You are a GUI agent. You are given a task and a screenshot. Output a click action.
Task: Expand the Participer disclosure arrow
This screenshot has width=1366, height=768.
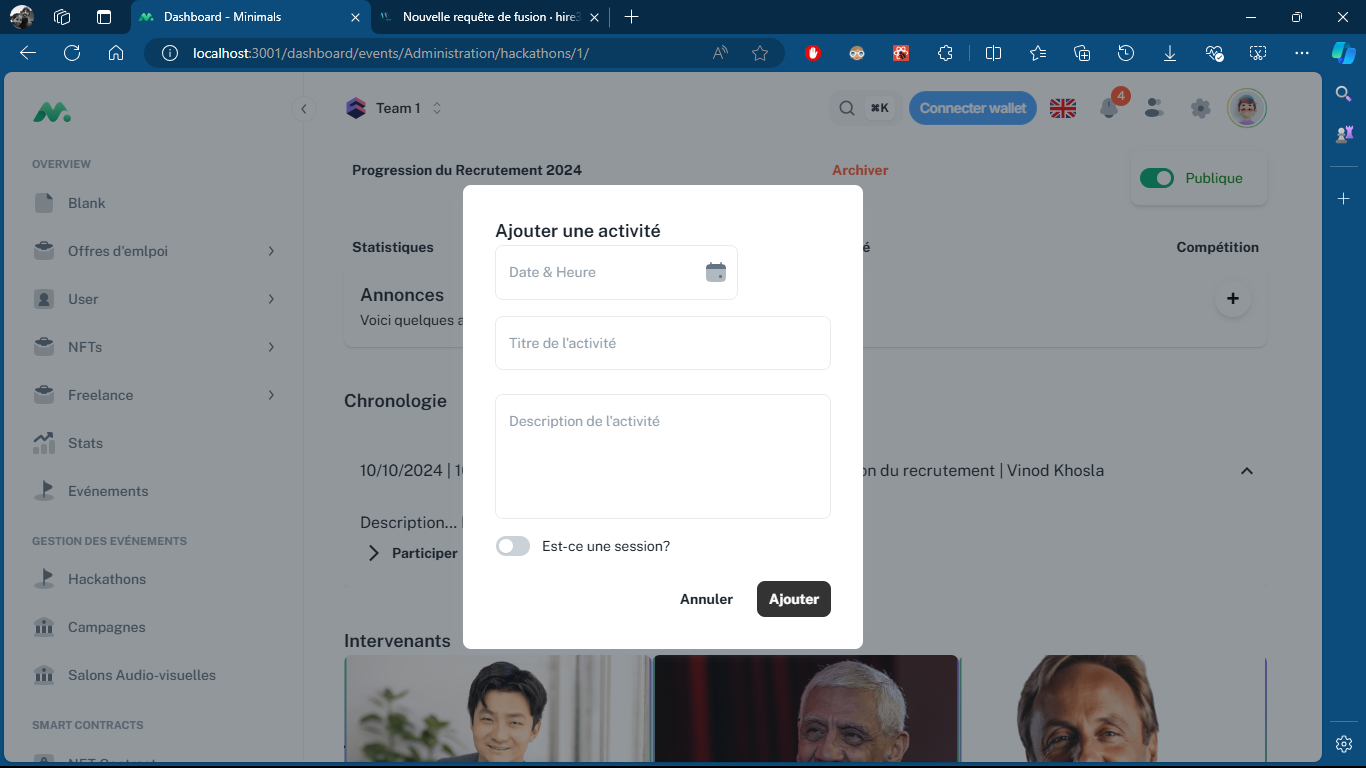374,553
